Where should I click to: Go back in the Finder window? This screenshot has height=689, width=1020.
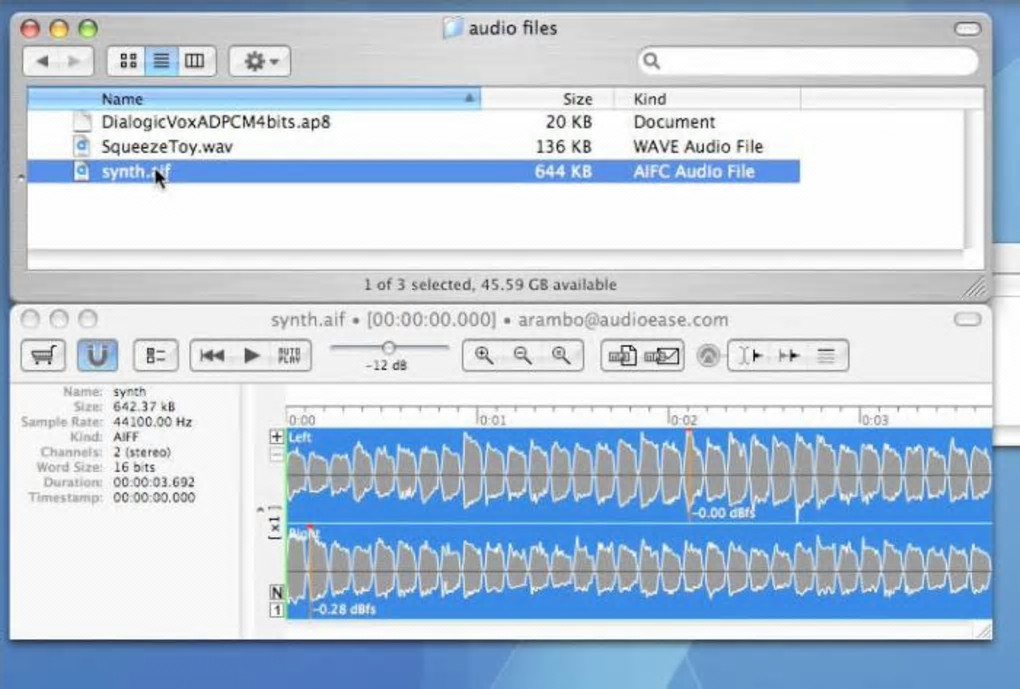click(x=42, y=61)
